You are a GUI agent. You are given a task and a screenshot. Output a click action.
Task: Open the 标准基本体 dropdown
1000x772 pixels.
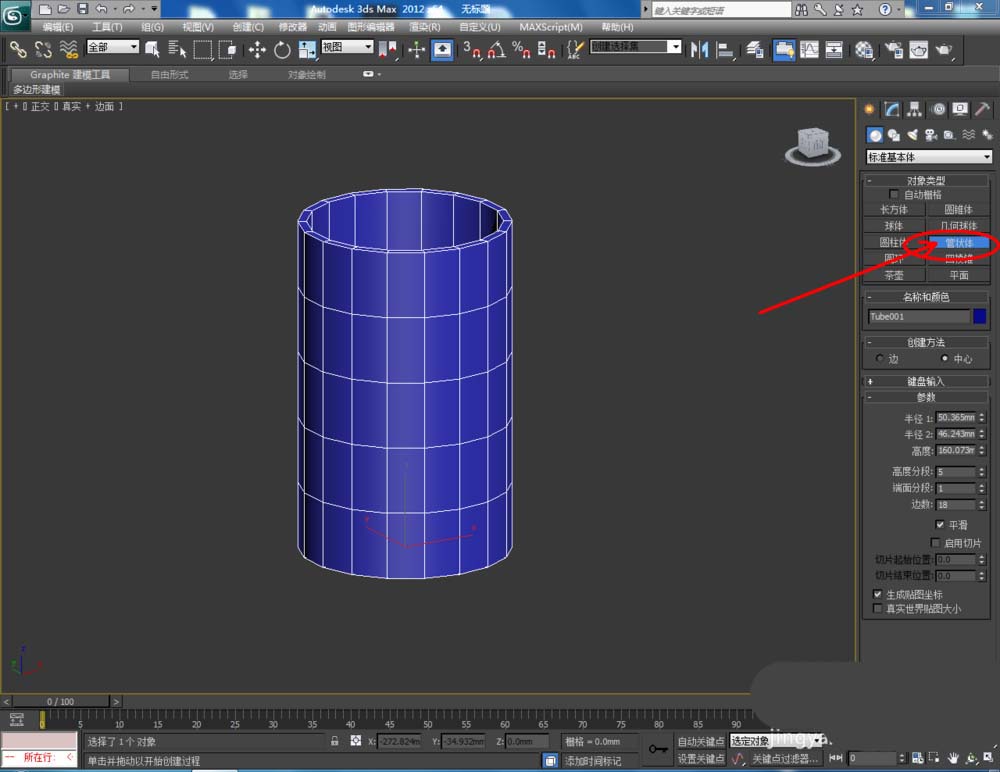(928, 157)
